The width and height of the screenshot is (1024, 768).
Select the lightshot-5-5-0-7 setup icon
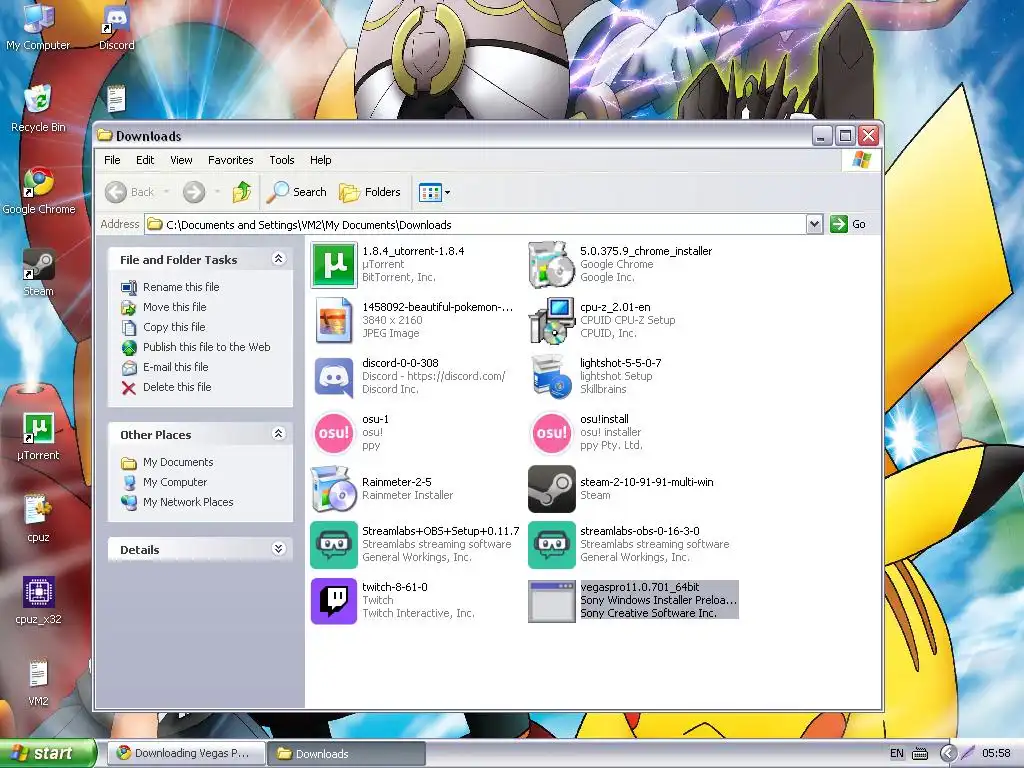click(x=551, y=376)
